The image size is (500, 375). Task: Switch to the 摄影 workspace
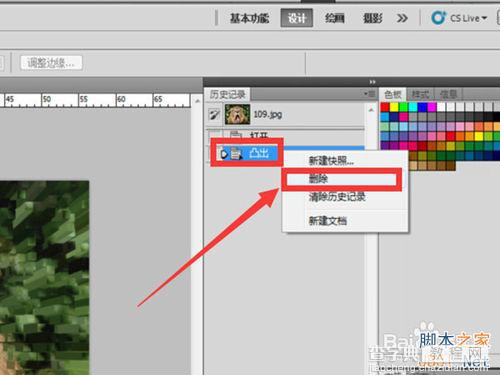point(372,18)
